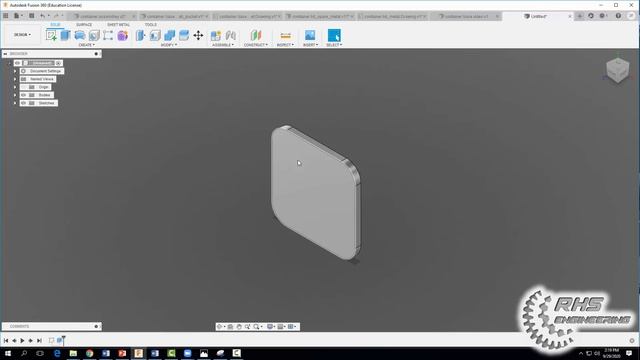Expand the Bodies folder node
640x360 pixels.
pyautogui.click(x=15, y=95)
